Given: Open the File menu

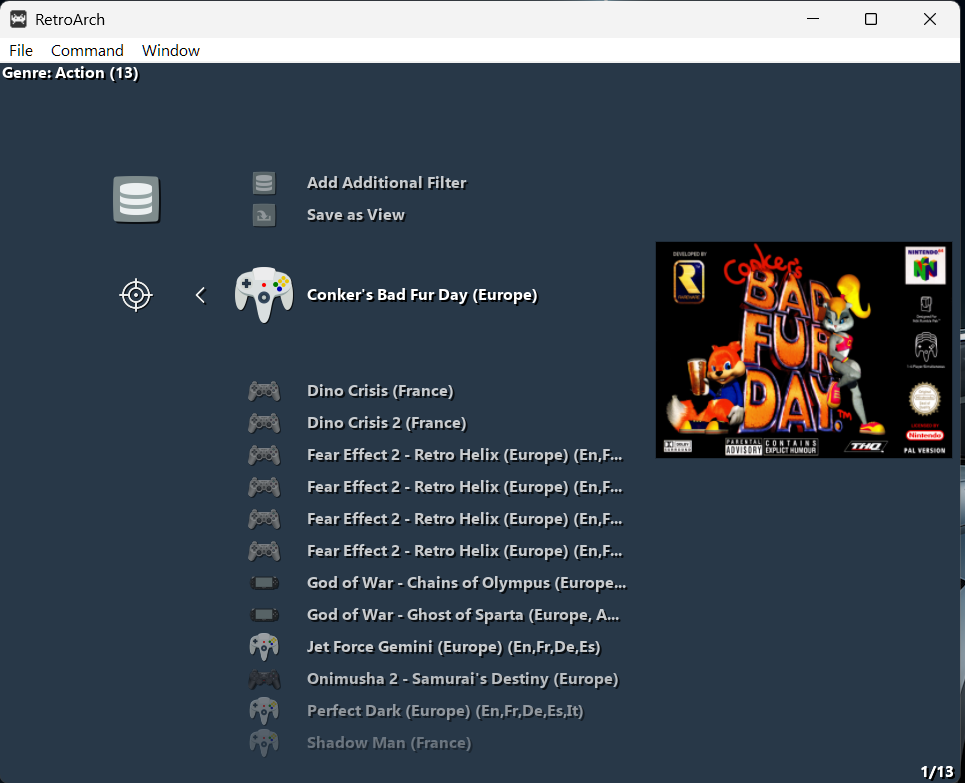Looking at the screenshot, I should pos(21,50).
